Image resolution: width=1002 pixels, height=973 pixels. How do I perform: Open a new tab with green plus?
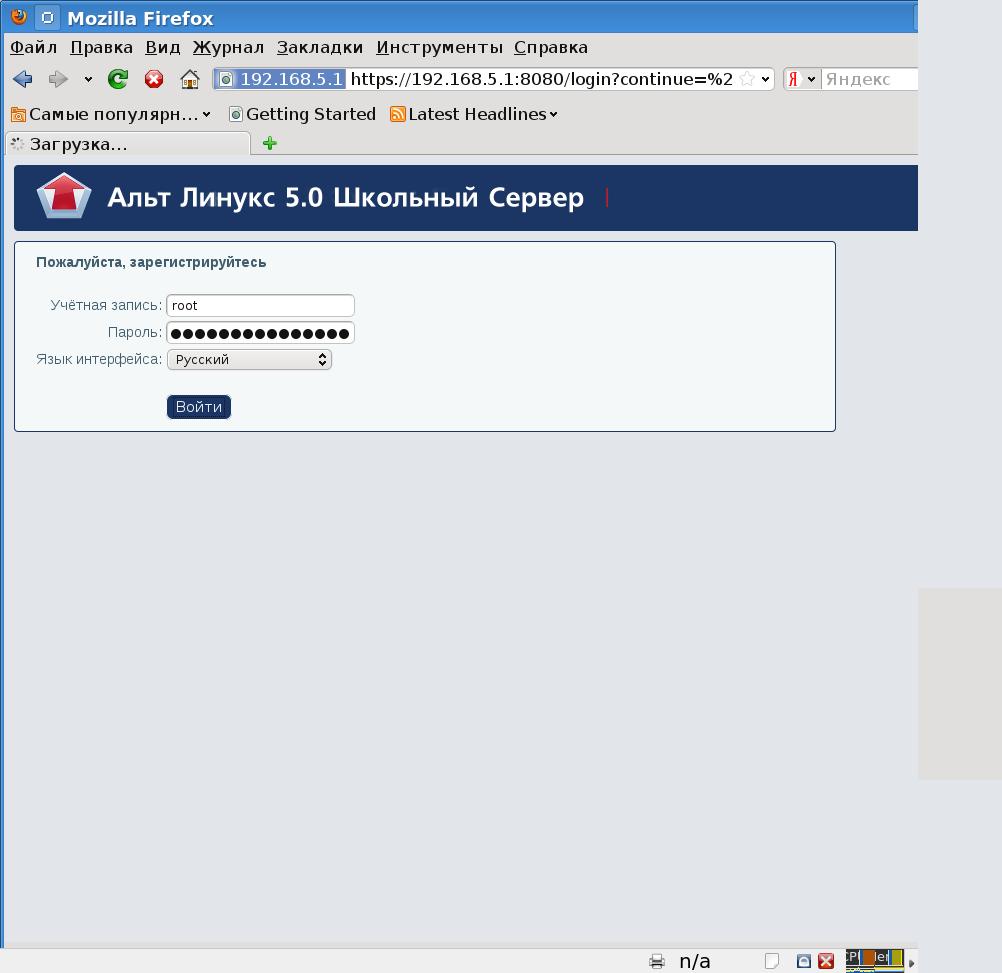(x=269, y=144)
